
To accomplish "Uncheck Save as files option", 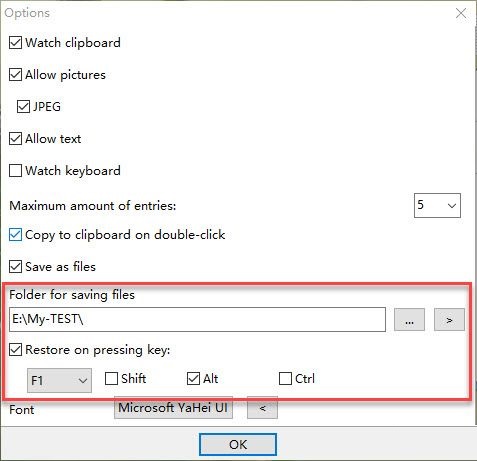I will 15,267.
